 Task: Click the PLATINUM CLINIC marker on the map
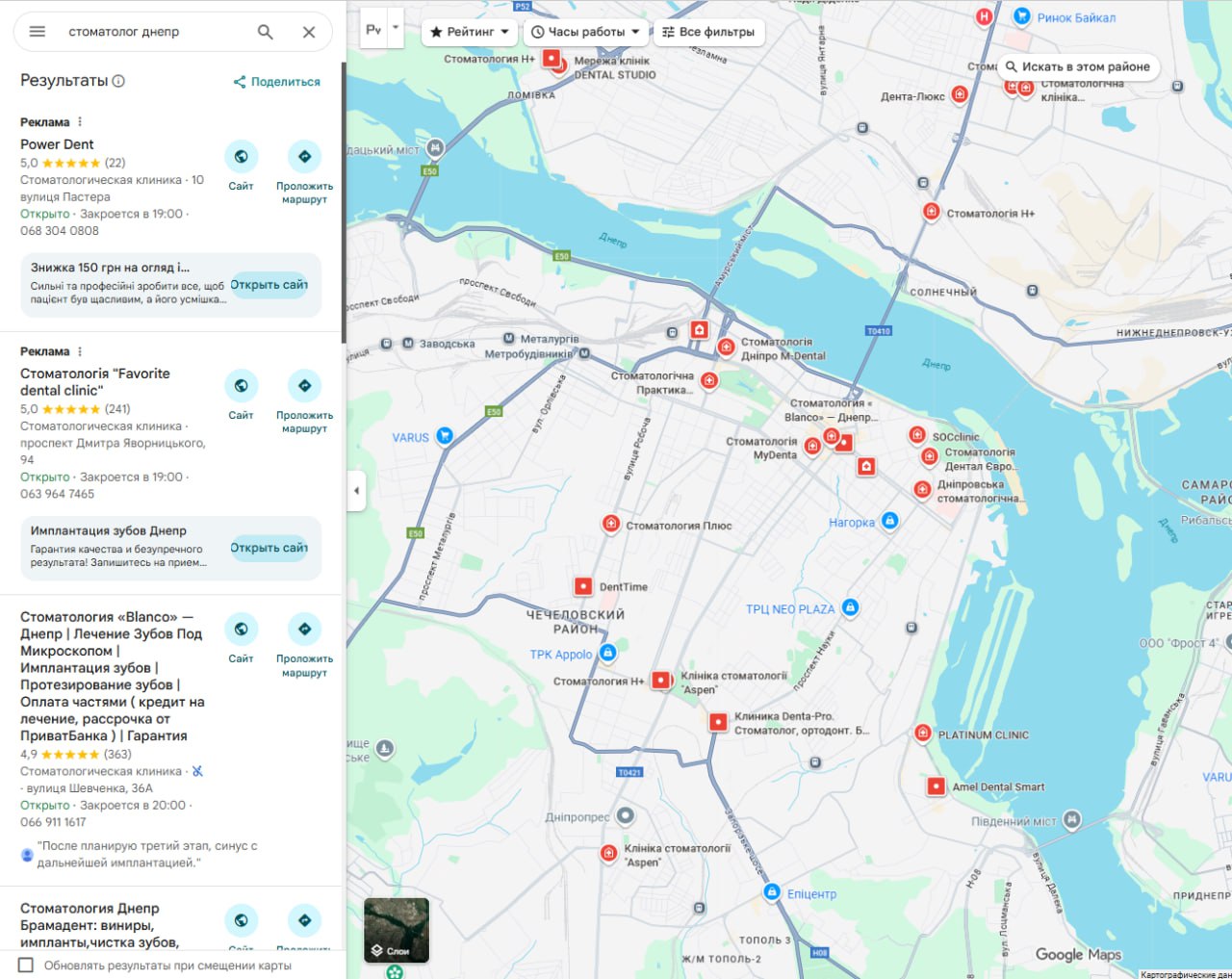coord(922,733)
